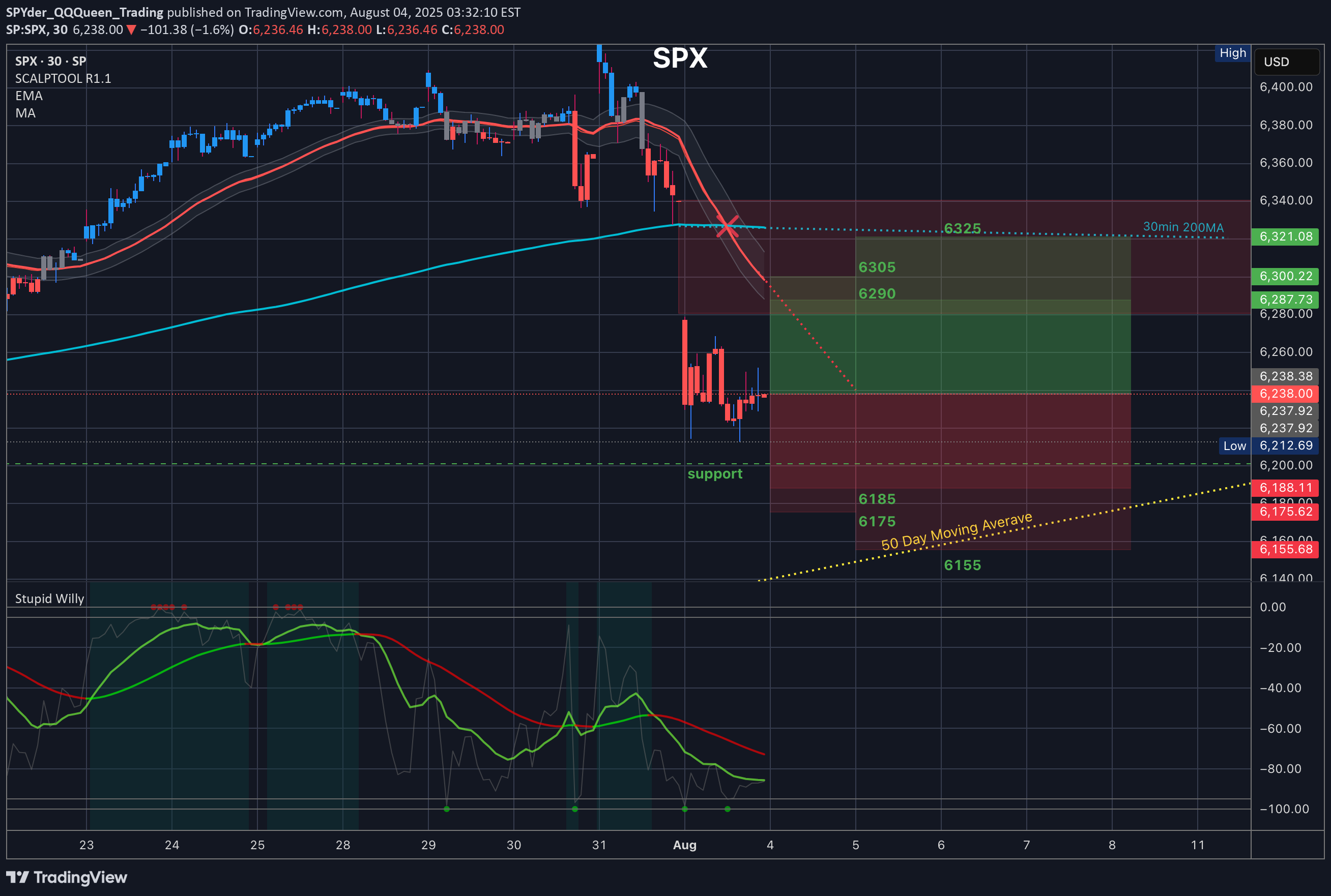Click the 6155 target annotation
The width and height of the screenshot is (1331, 896).
click(962, 565)
